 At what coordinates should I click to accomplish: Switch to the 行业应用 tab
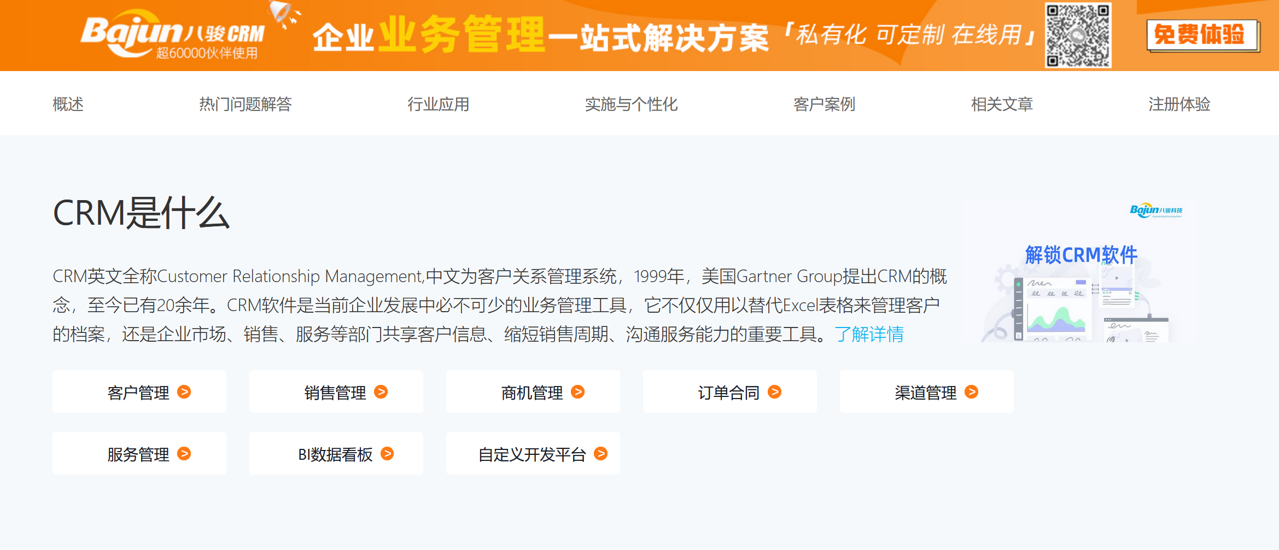pos(438,104)
